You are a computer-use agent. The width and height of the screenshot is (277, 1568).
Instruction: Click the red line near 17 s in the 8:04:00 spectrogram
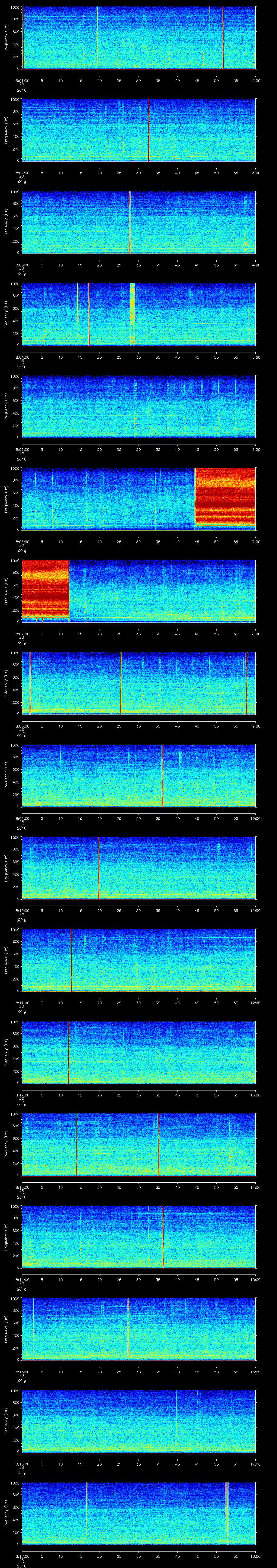pyautogui.click(x=89, y=315)
